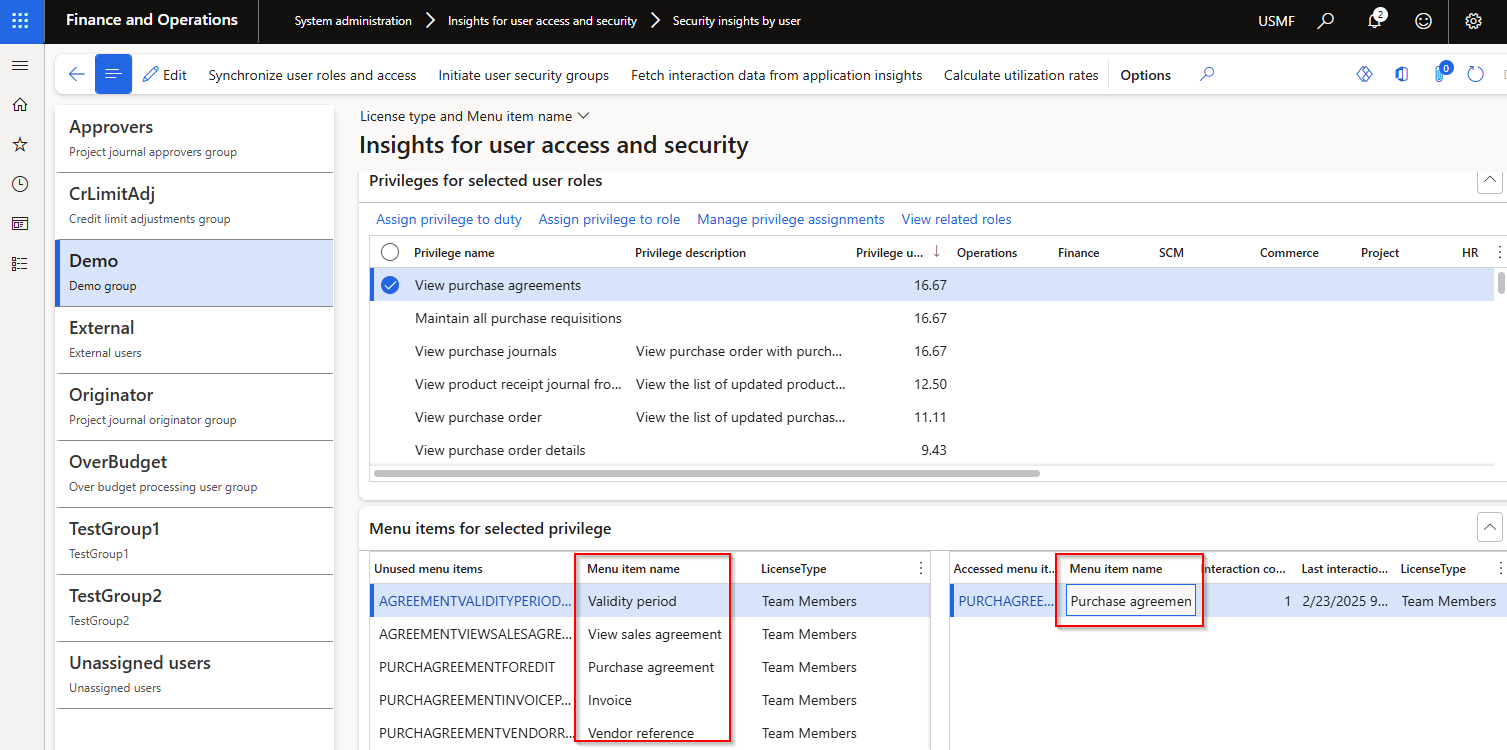Open Recent clock icon in sidebar
This screenshot has height=750, width=1507.
pos(20,184)
